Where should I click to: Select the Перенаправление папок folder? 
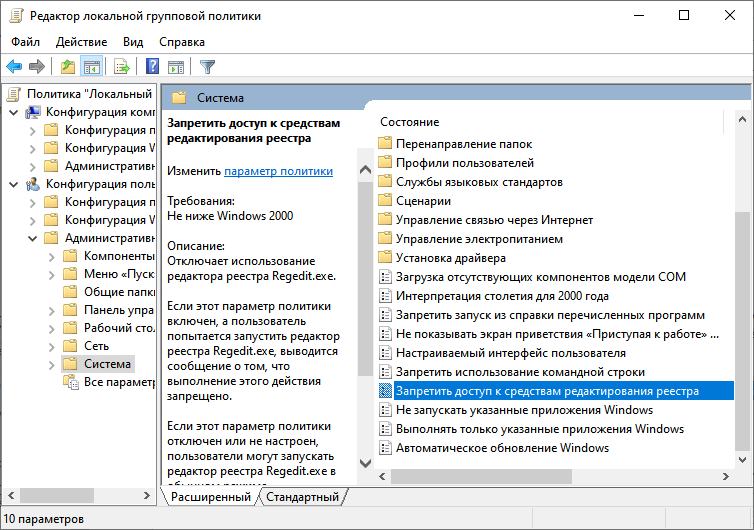[x=455, y=144]
